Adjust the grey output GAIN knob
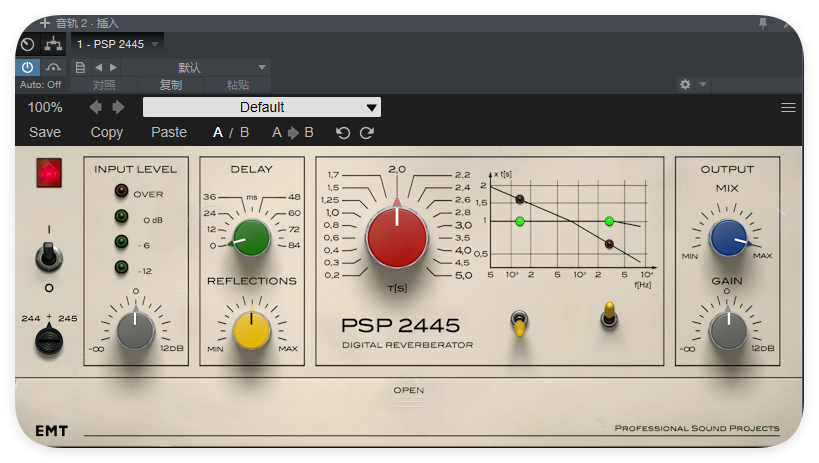The width and height of the screenshot is (819, 463). [x=728, y=331]
